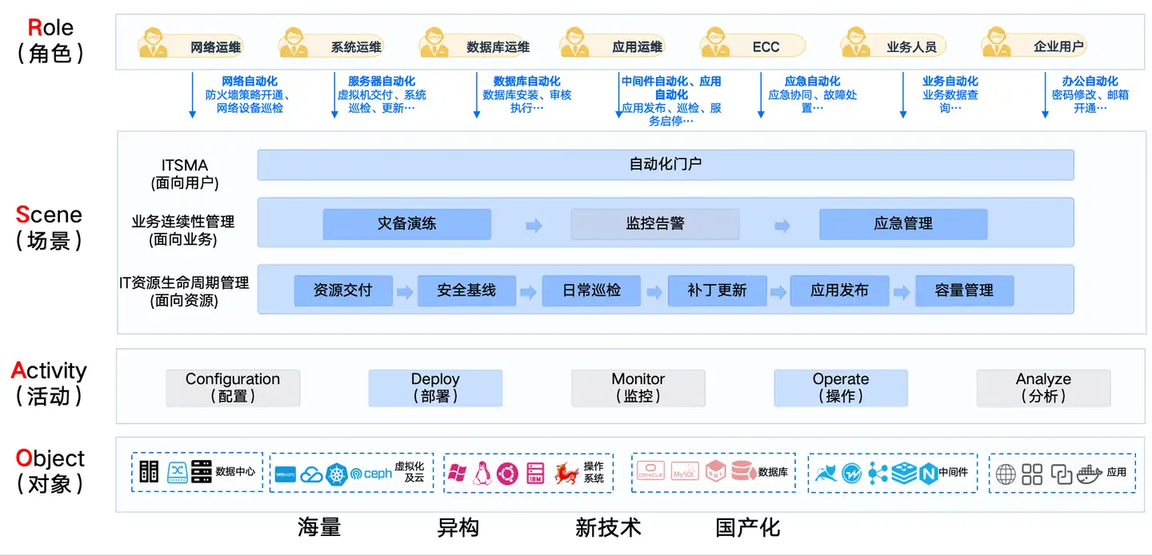Image resolution: width=1152 pixels, height=556 pixels.
Task: Click the 日常巡检 step
Action: [591, 291]
